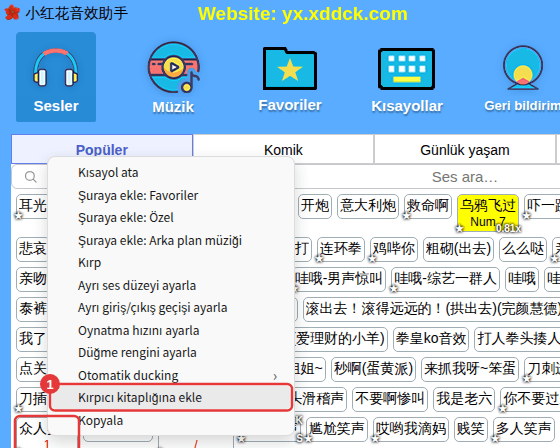Play the 连环拳 sound button
Screen dimensions: 560x448
(341, 249)
